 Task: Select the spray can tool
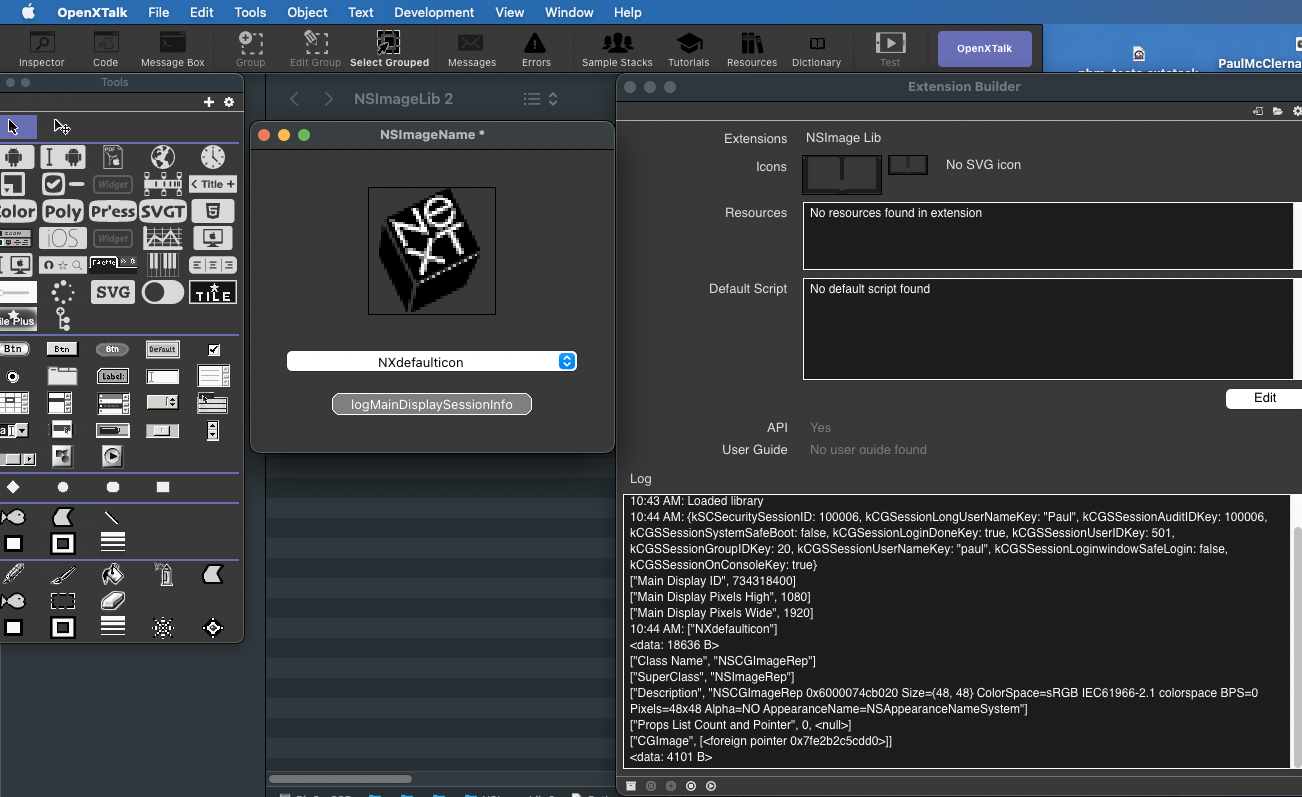[x=163, y=574]
